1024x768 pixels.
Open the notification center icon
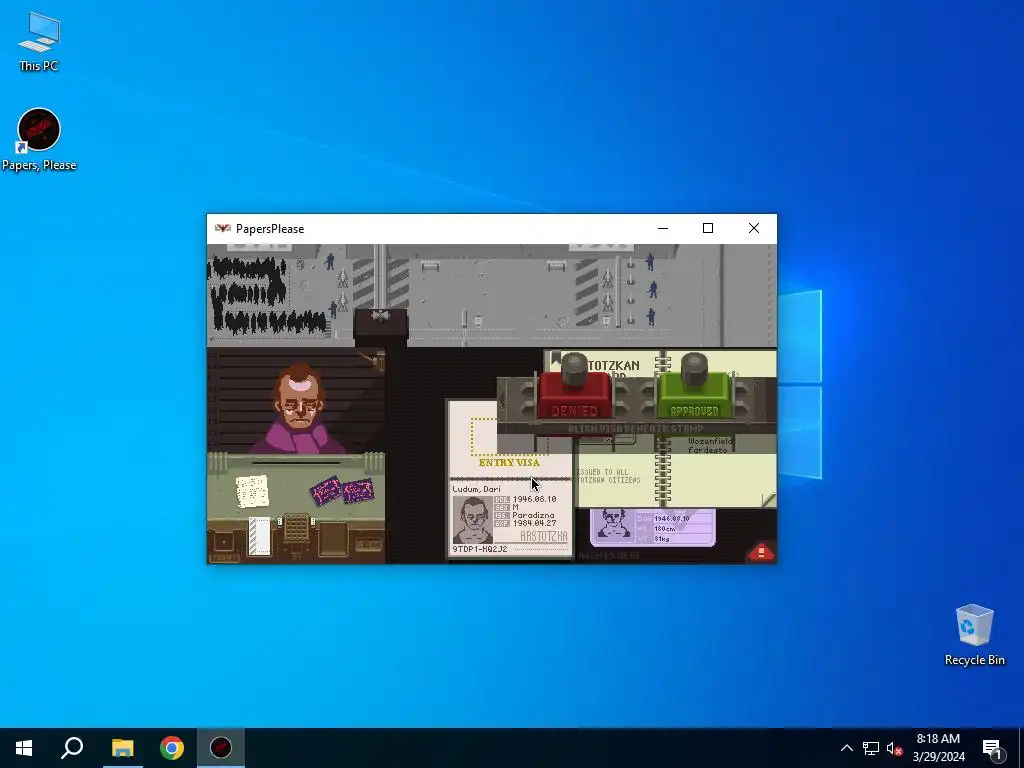click(992, 748)
